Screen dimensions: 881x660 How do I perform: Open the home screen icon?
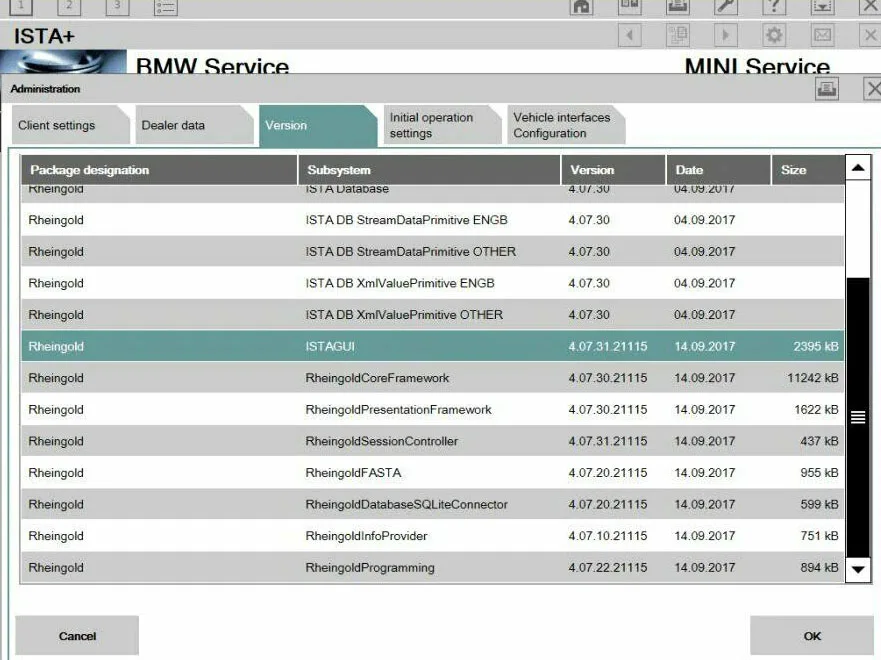point(582,6)
